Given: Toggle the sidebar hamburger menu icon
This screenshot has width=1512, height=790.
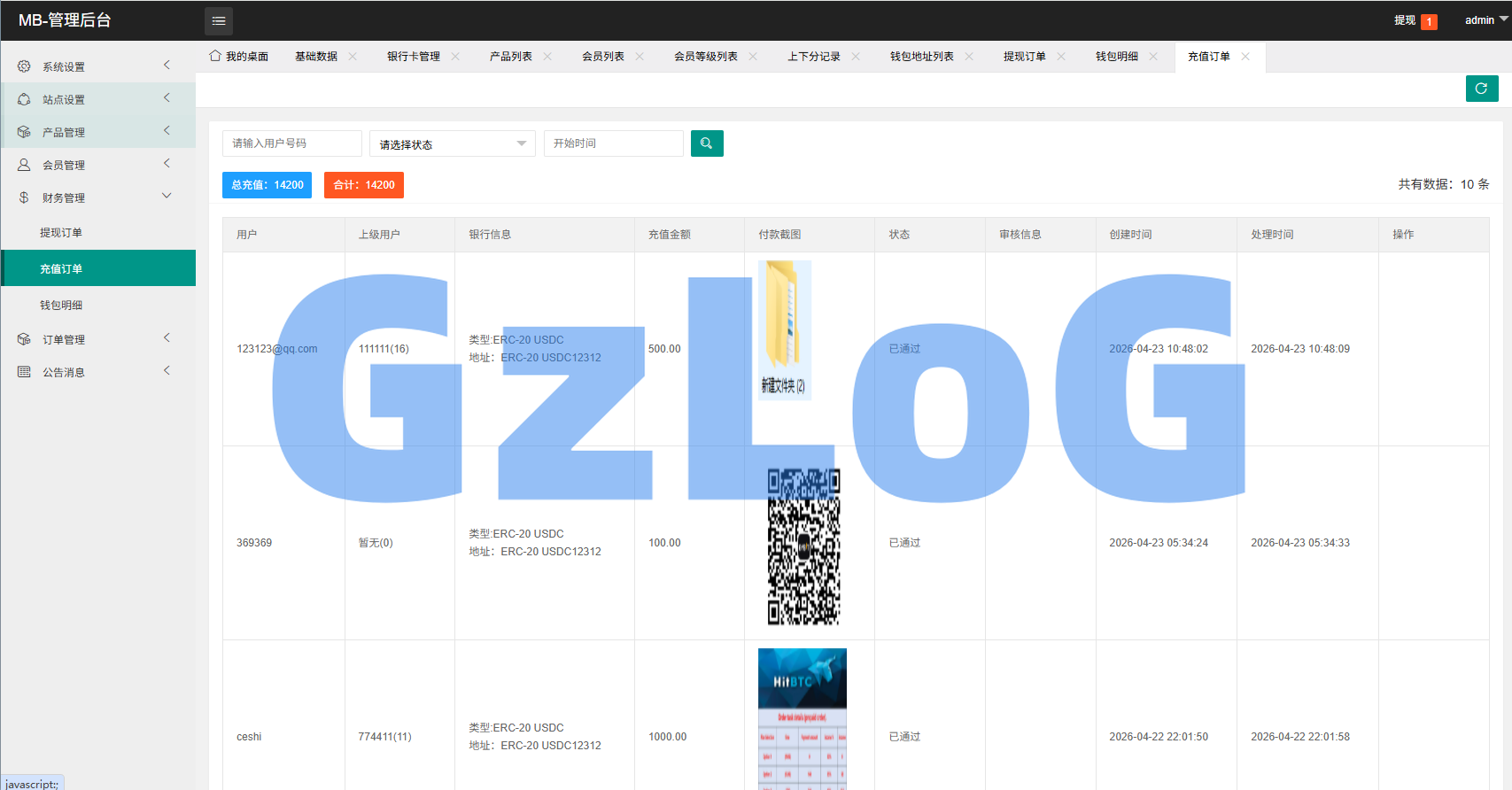Looking at the screenshot, I should [x=219, y=20].
